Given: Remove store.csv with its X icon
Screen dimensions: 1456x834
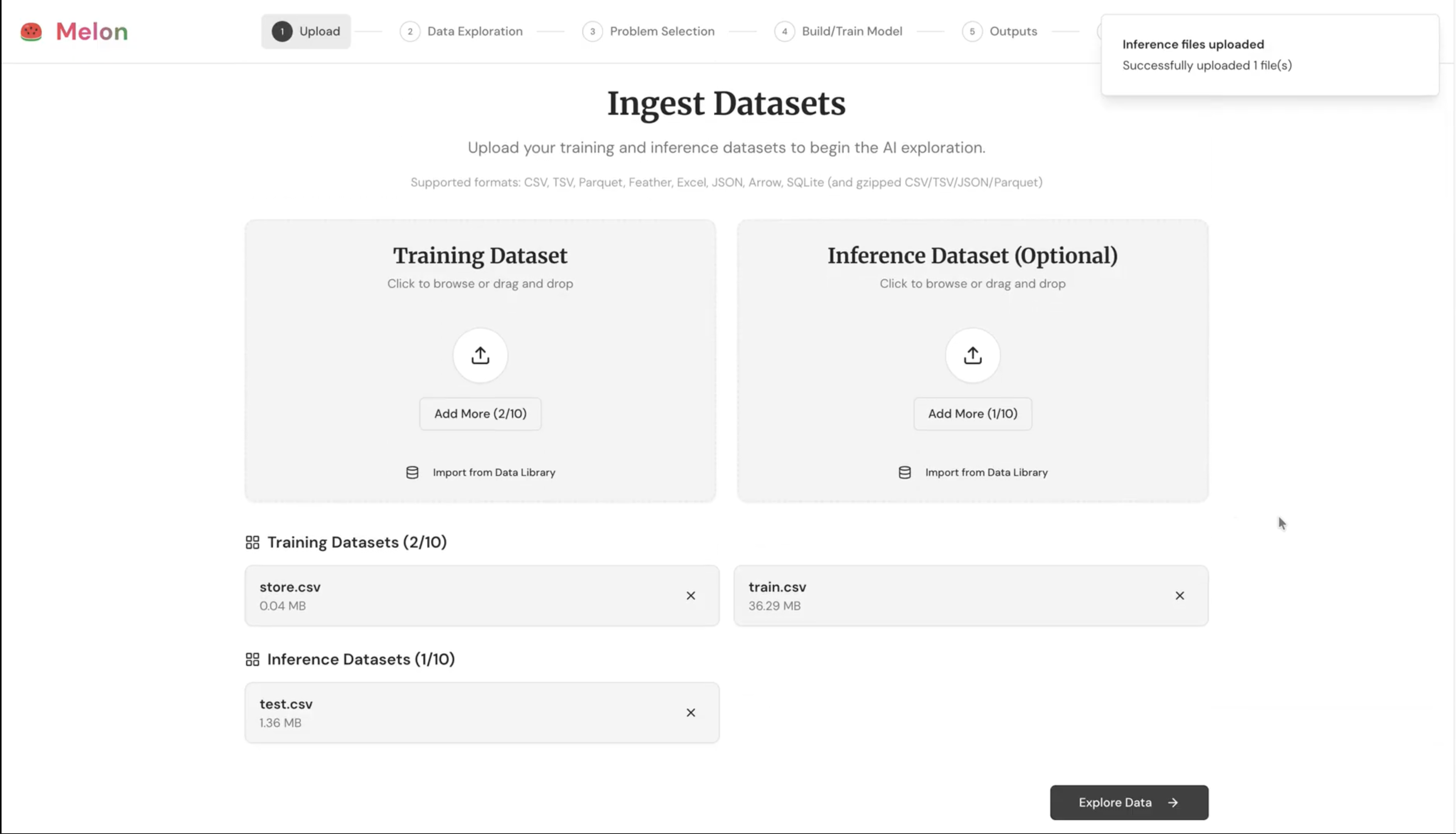Looking at the screenshot, I should coord(691,596).
